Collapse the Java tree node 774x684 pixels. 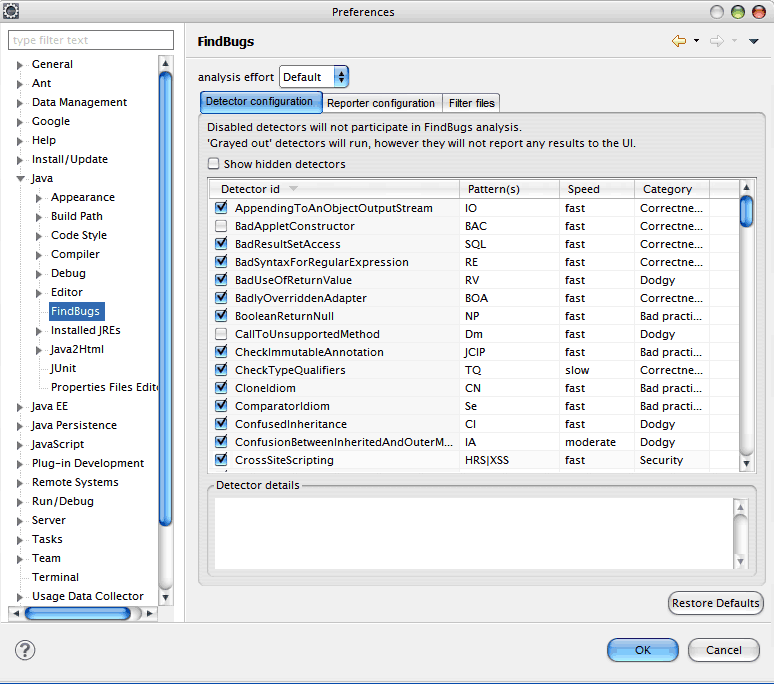20,179
